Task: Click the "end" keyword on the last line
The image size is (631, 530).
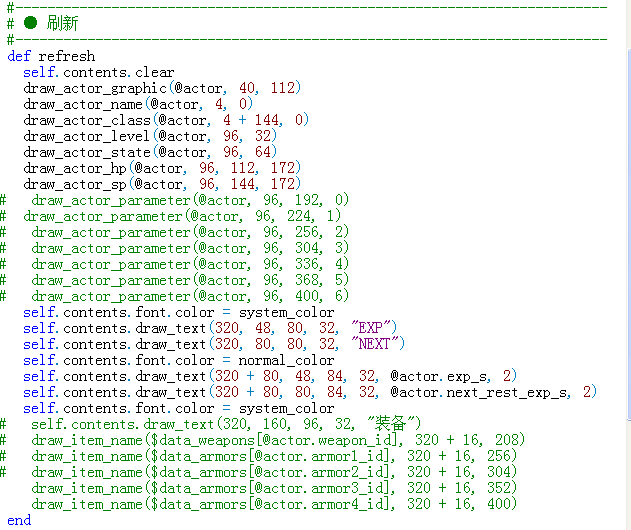Action: click(19, 520)
